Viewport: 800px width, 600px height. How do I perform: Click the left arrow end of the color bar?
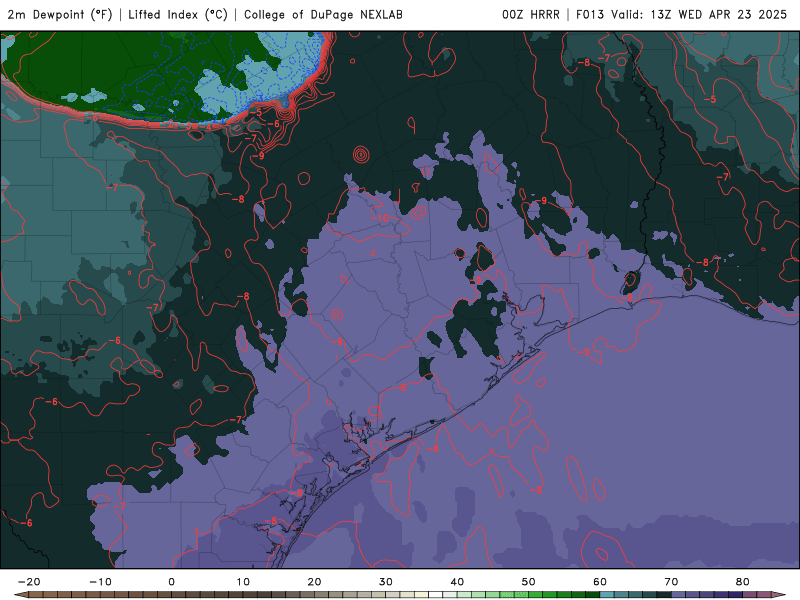(21, 595)
